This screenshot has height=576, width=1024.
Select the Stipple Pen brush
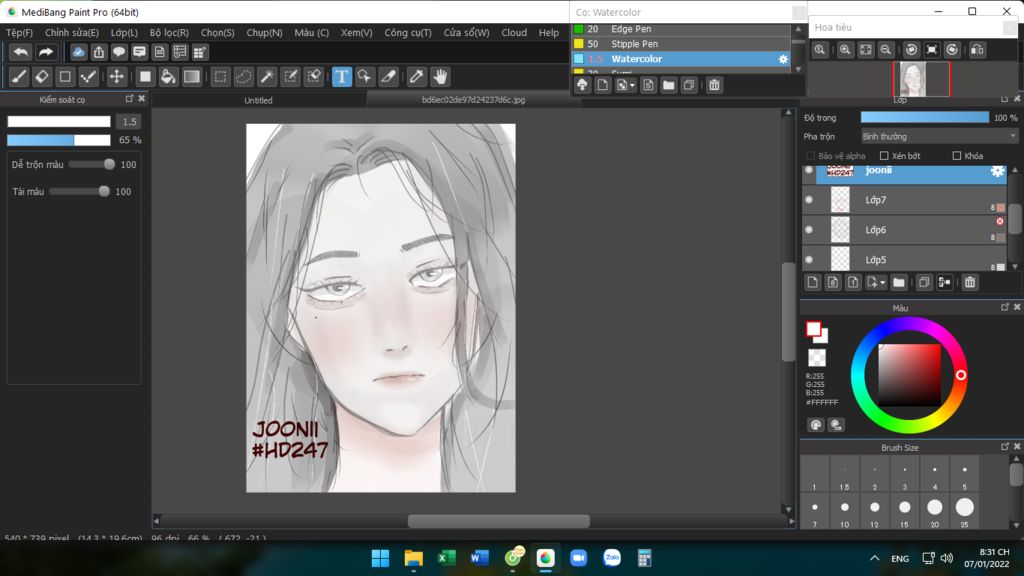point(680,44)
